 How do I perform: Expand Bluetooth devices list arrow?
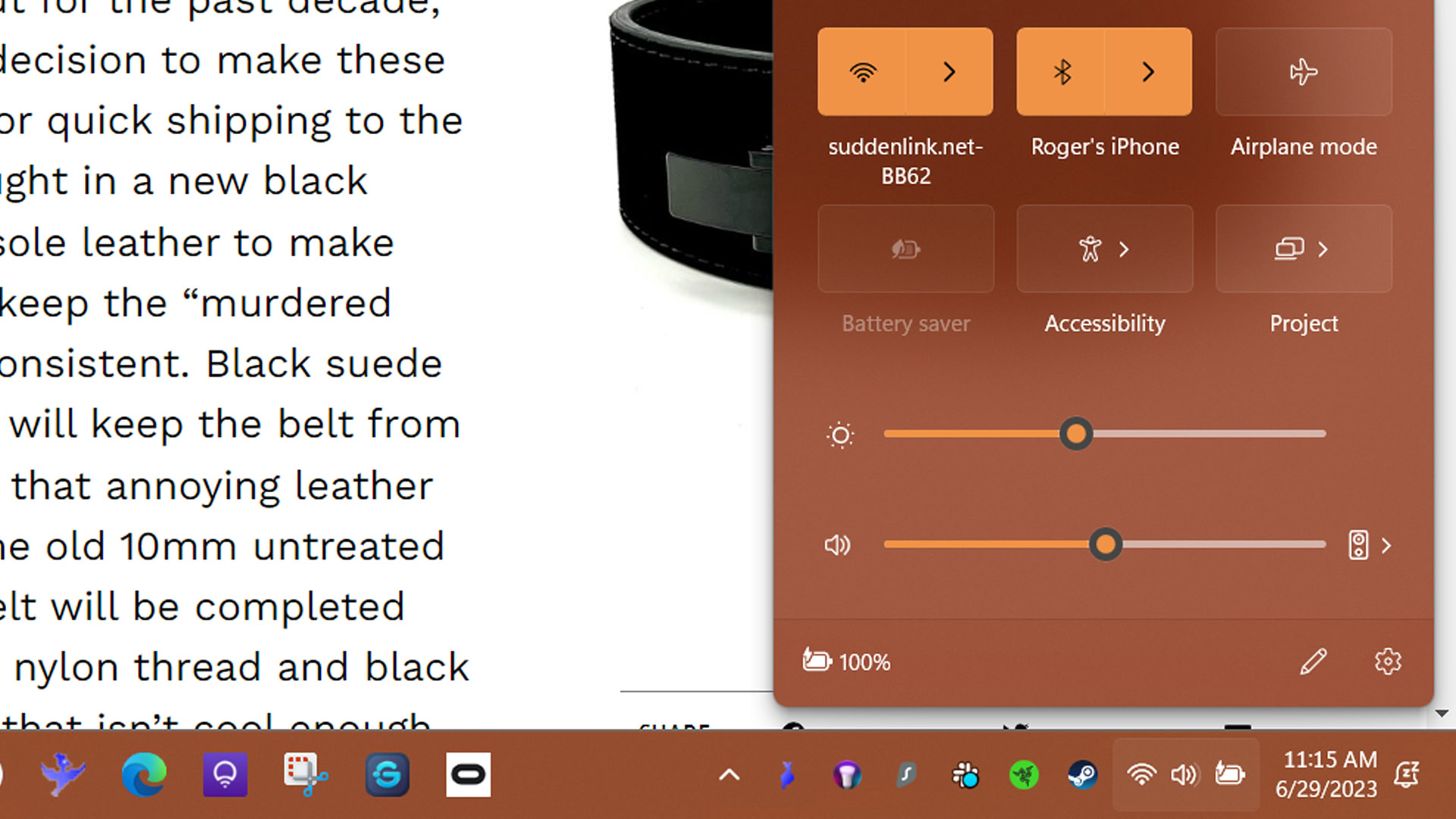1148,72
